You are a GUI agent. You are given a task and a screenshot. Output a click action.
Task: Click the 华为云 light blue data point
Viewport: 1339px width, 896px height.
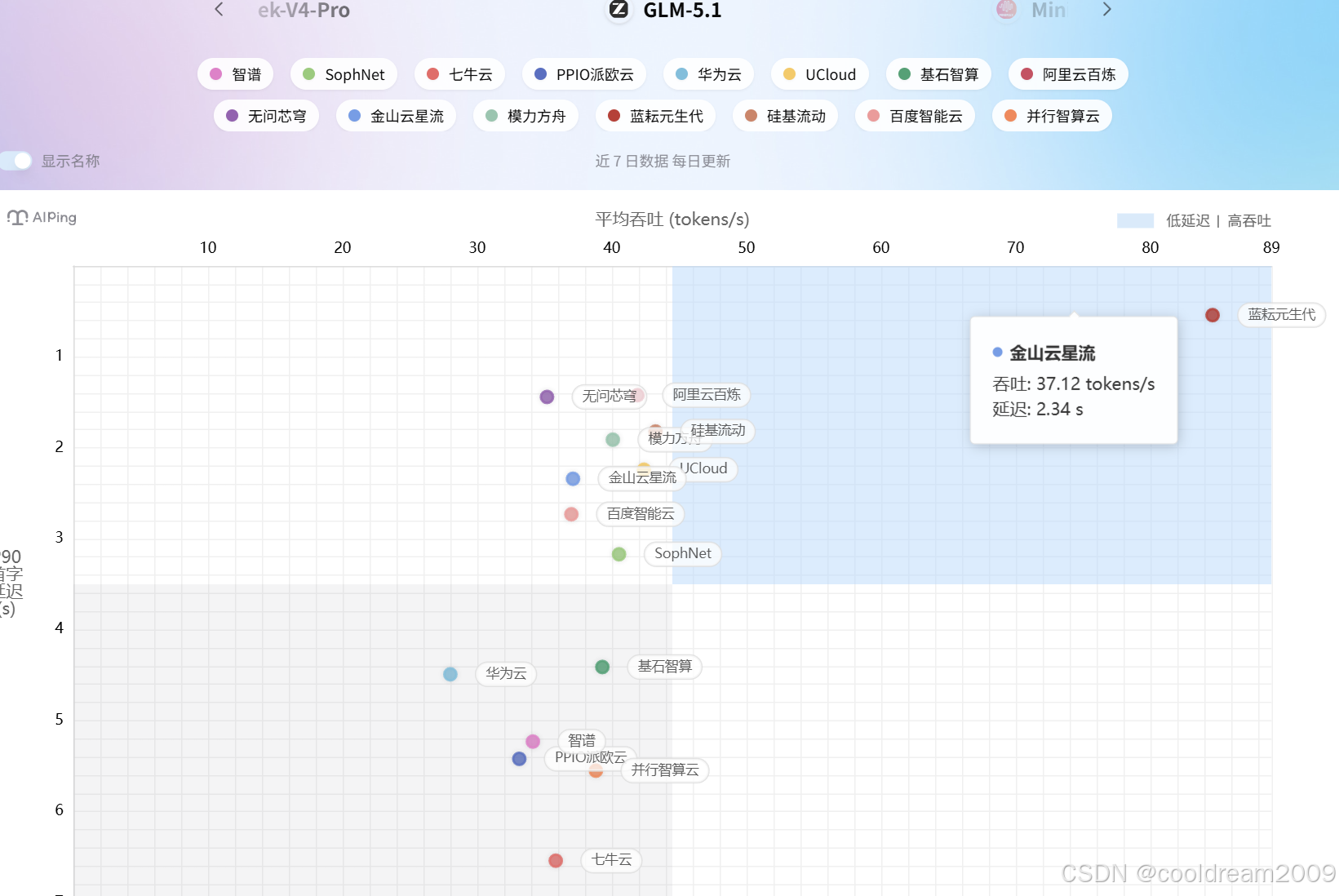(x=450, y=674)
